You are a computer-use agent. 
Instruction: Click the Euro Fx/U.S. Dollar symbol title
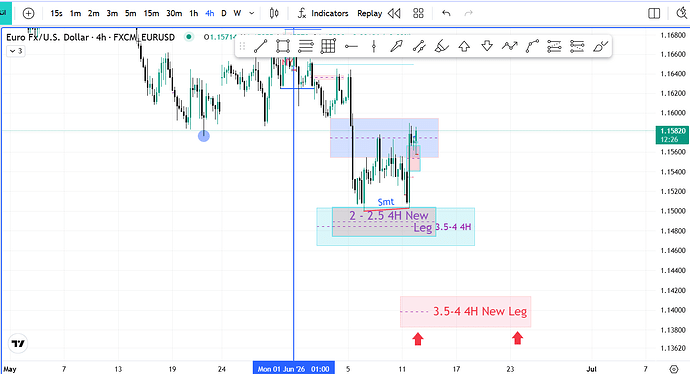click(90, 37)
